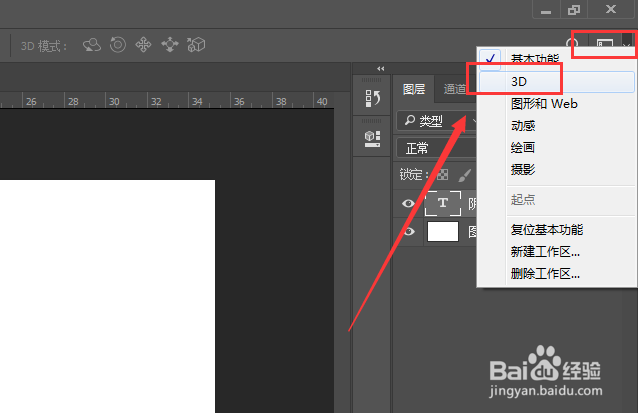The width and height of the screenshot is (638, 413).
Task: Click the search icon in options bar
Action: (x=572, y=44)
